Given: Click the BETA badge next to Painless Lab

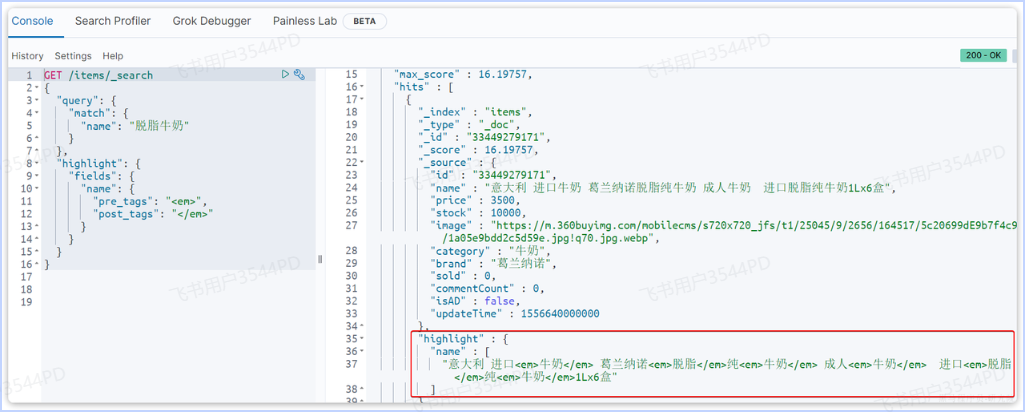Looking at the screenshot, I should pos(364,21).
